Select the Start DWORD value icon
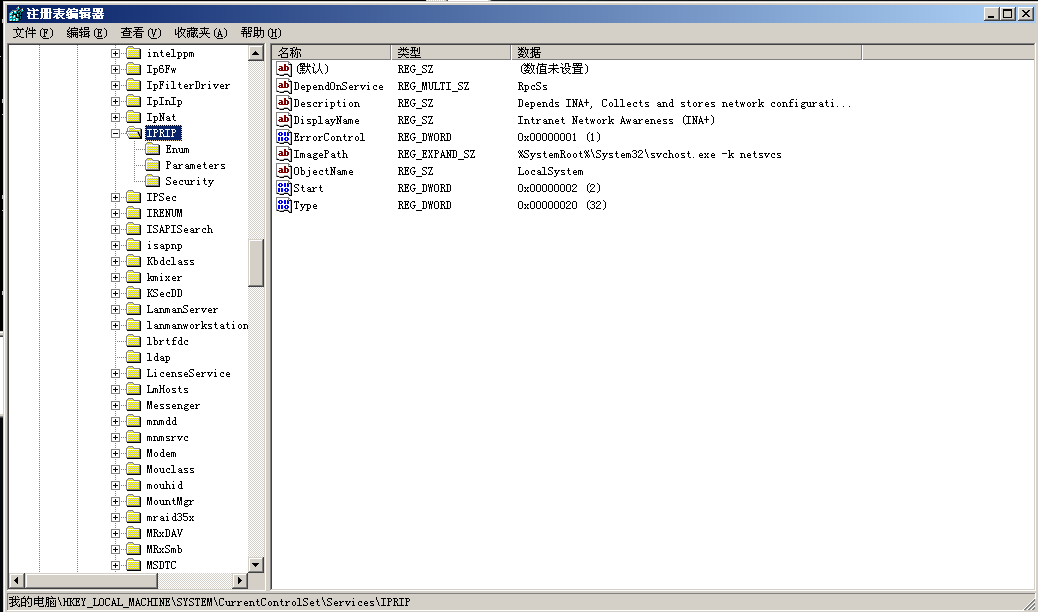This screenshot has width=1038, height=612. [283, 188]
